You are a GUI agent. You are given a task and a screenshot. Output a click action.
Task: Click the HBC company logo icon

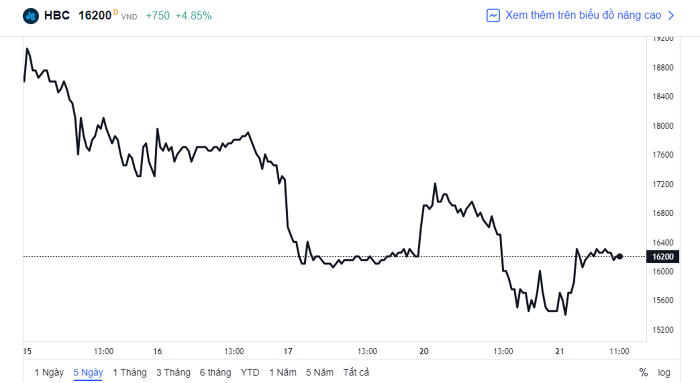pos(31,16)
